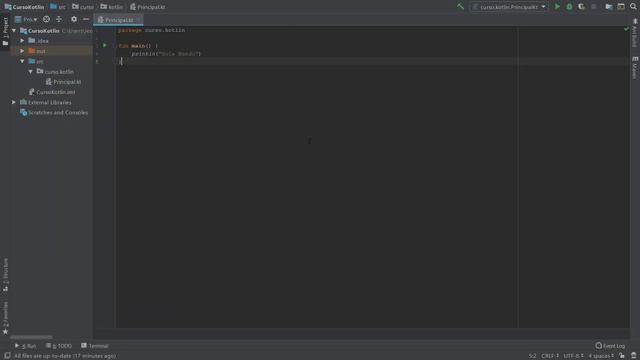Open Project panel settings gear

coord(74,19)
